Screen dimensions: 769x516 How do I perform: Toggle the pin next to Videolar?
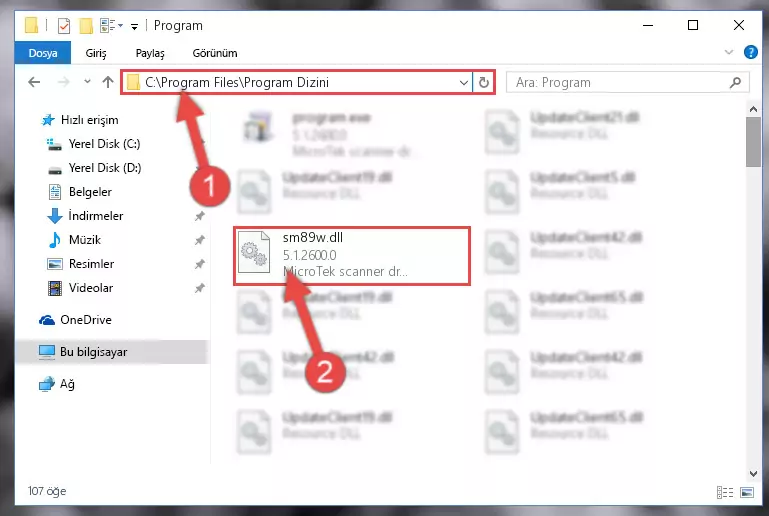point(200,288)
